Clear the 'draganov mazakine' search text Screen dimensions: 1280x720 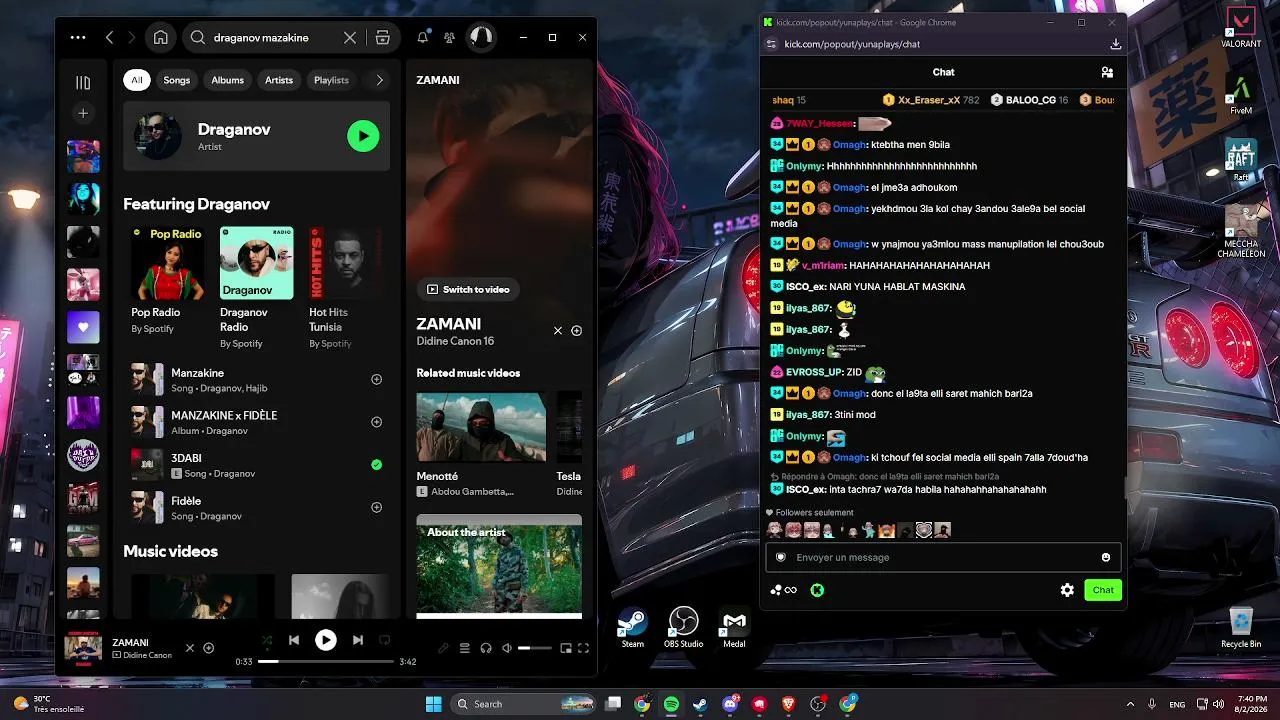pyautogui.click(x=350, y=38)
